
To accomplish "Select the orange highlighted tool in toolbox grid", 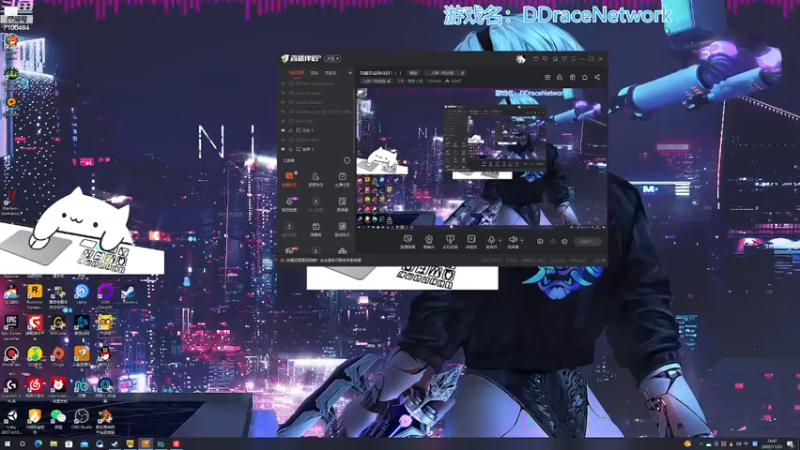I will point(289,179).
